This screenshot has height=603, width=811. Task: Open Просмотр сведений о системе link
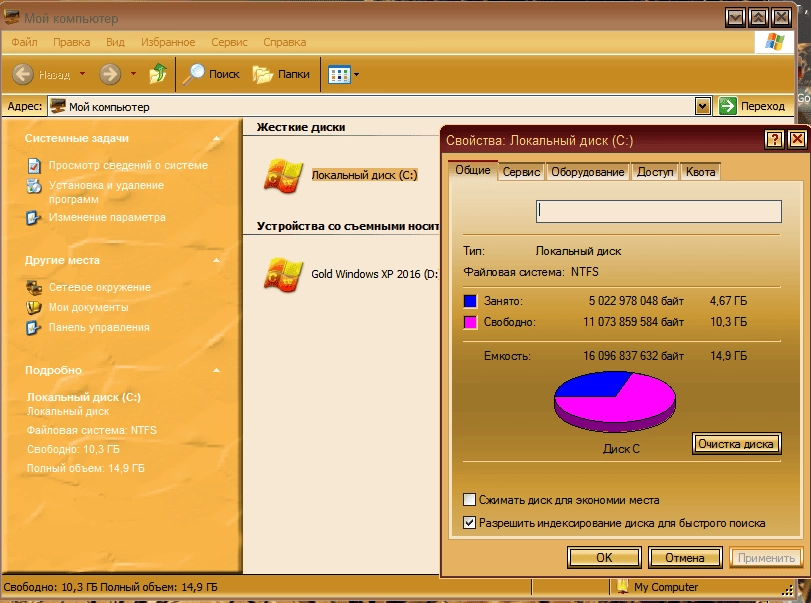tap(128, 165)
